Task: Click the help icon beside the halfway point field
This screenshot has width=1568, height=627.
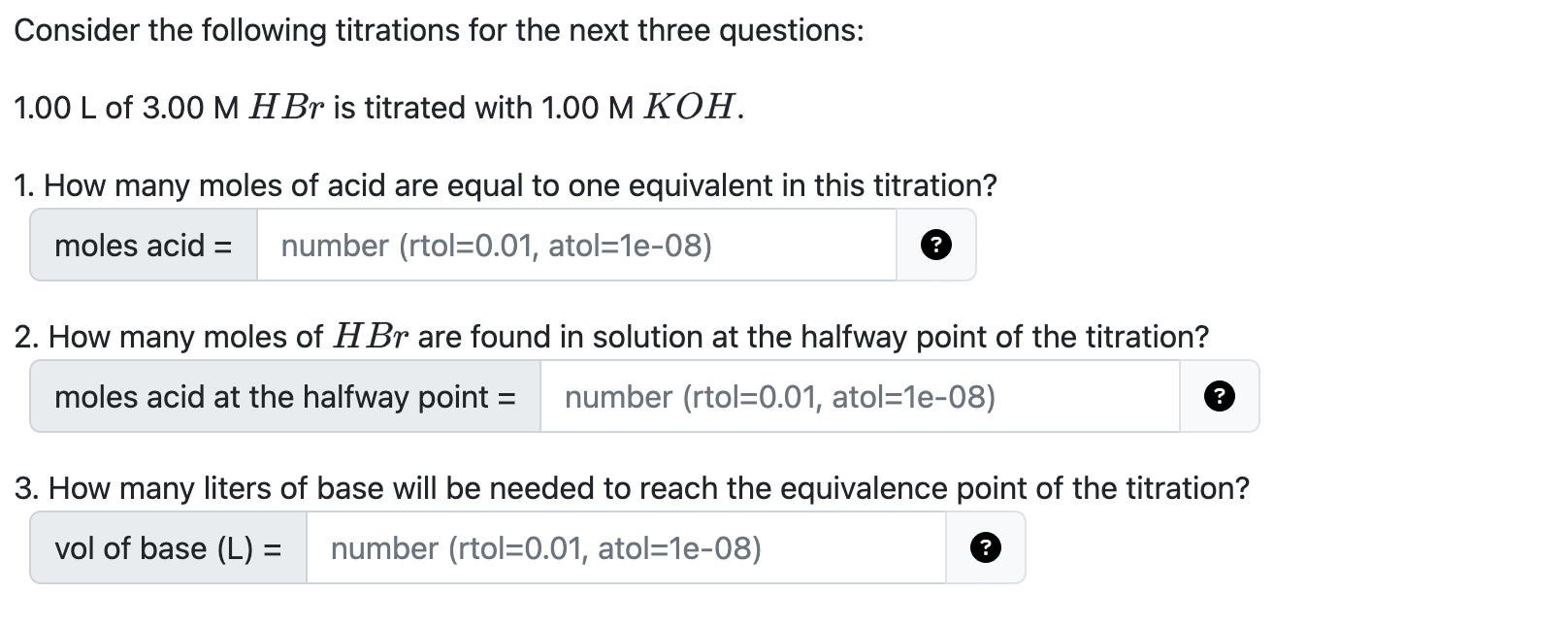Action: tap(1219, 396)
